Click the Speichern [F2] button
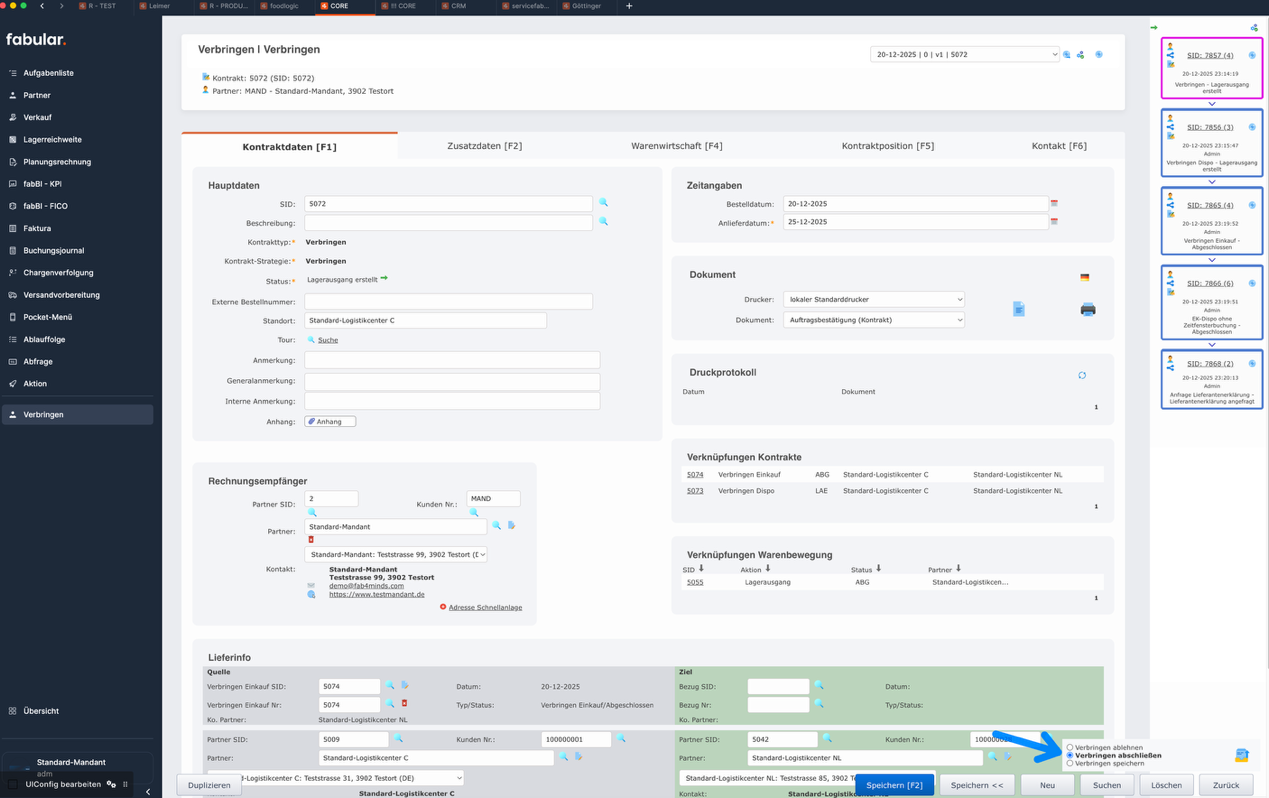Viewport: 1269px width, 798px height. pyautogui.click(x=894, y=785)
